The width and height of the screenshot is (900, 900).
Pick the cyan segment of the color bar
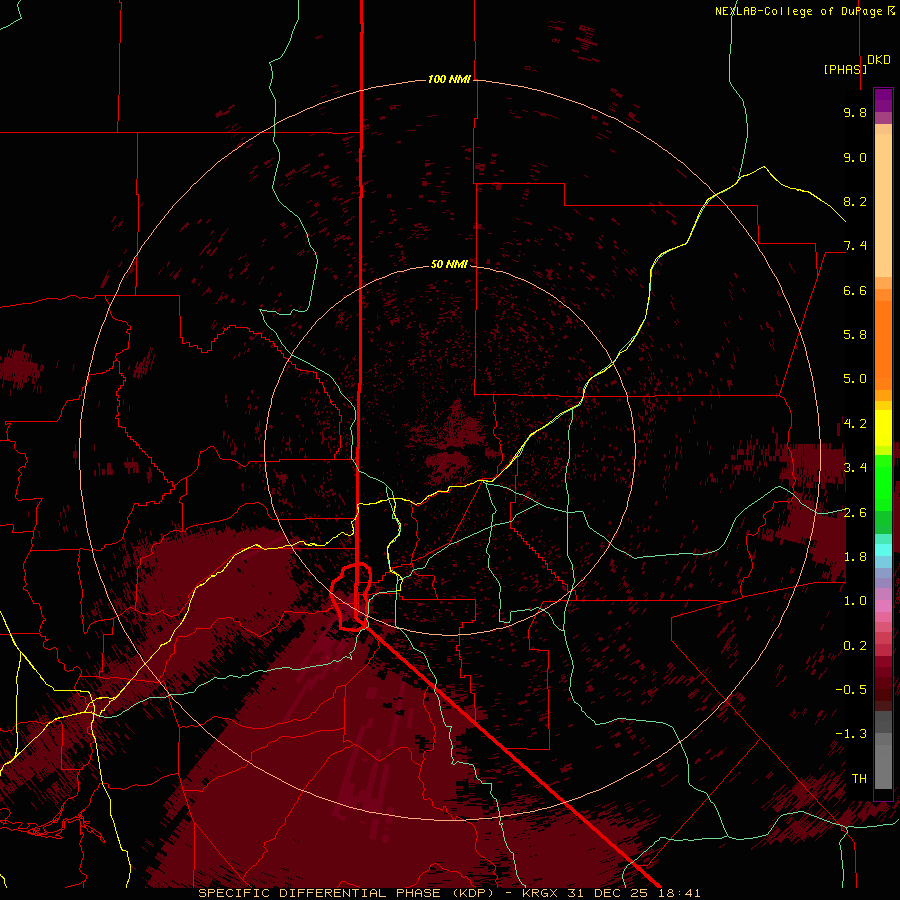pos(883,549)
